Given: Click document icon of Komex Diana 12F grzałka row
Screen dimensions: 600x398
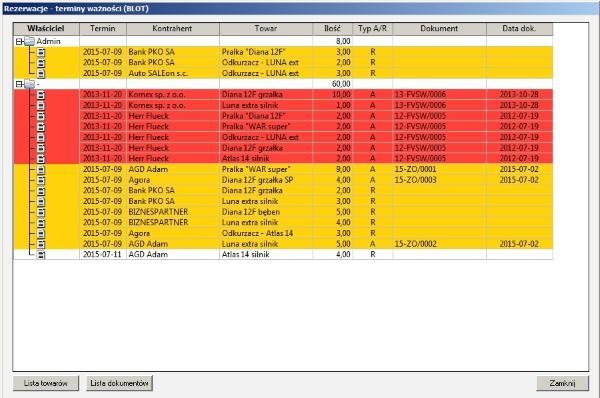Looking at the screenshot, I should click(x=41, y=95).
